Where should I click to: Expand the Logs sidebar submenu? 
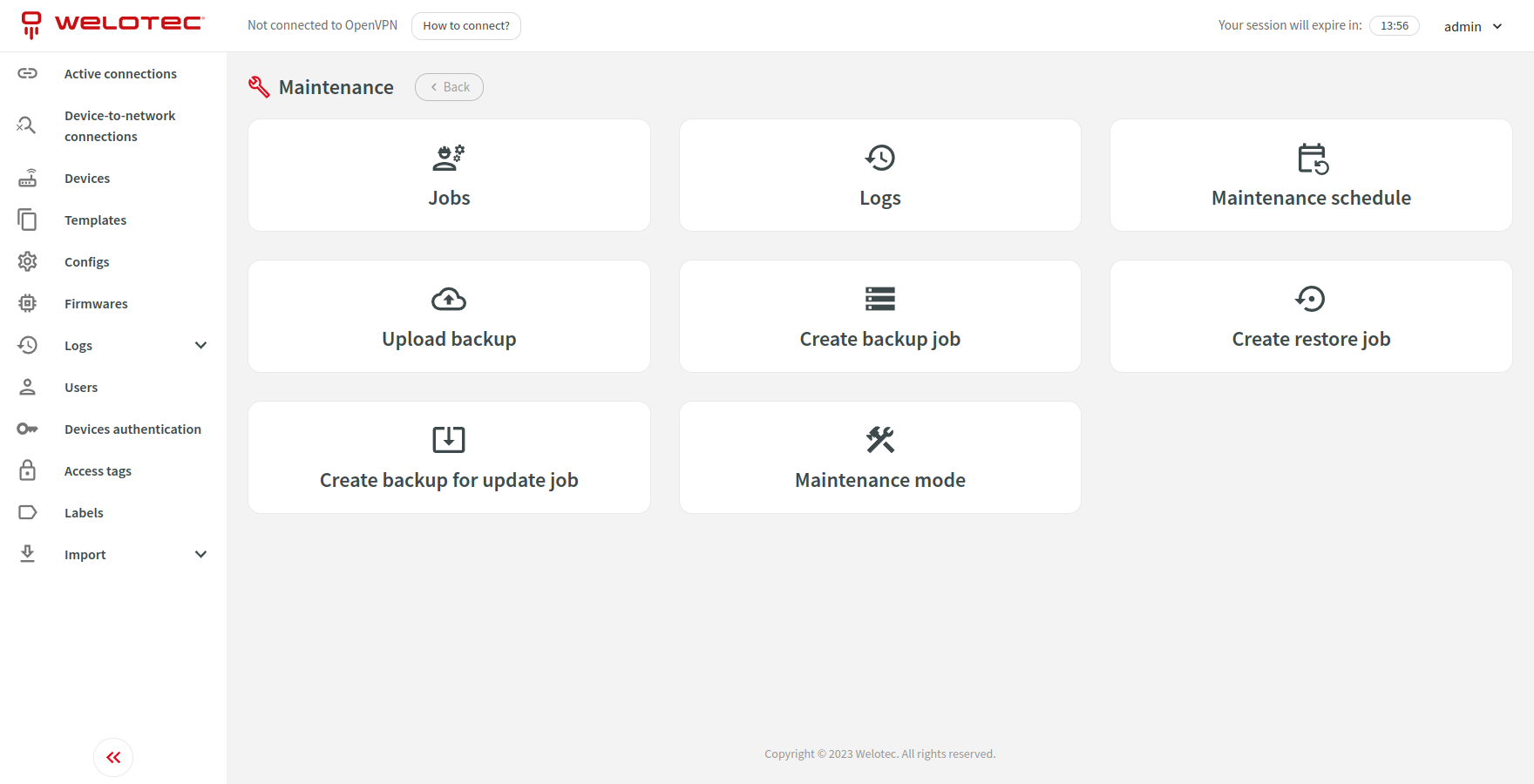(200, 346)
